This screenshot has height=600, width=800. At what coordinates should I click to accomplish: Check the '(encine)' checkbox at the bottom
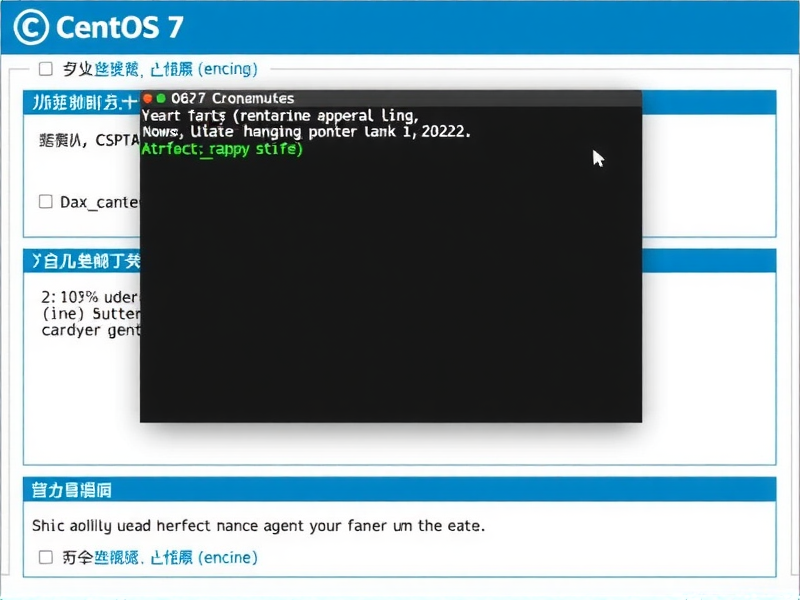pyautogui.click(x=44, y=558)
